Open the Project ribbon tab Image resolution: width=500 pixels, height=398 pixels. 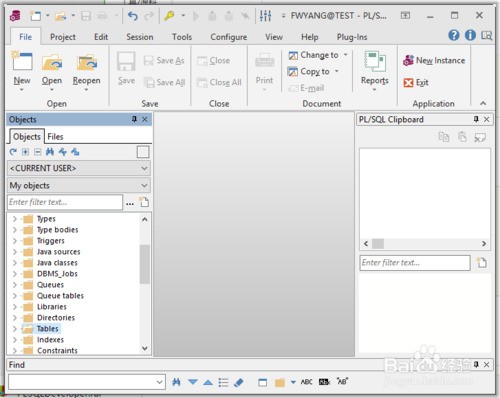[x=63, y=37]
